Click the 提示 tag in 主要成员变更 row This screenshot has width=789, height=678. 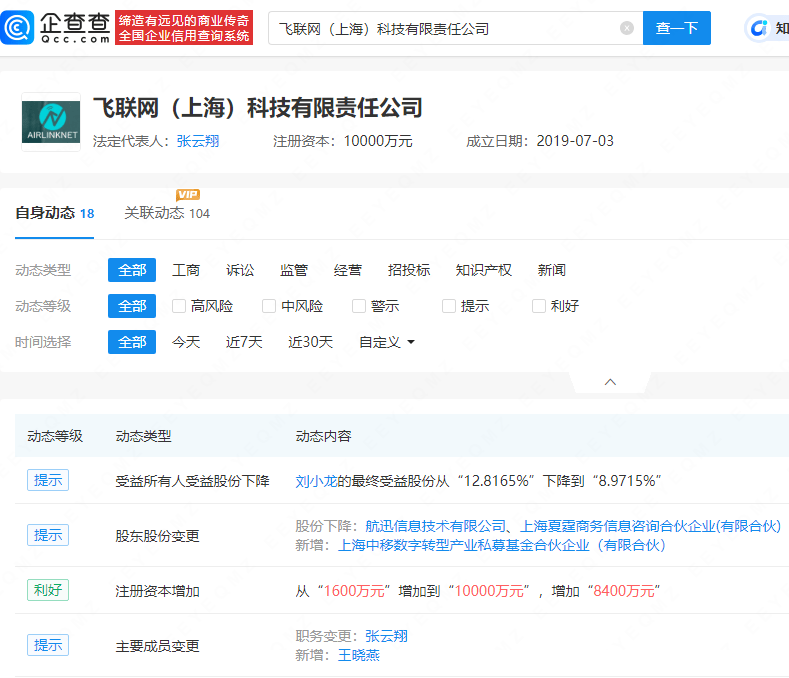48,645
